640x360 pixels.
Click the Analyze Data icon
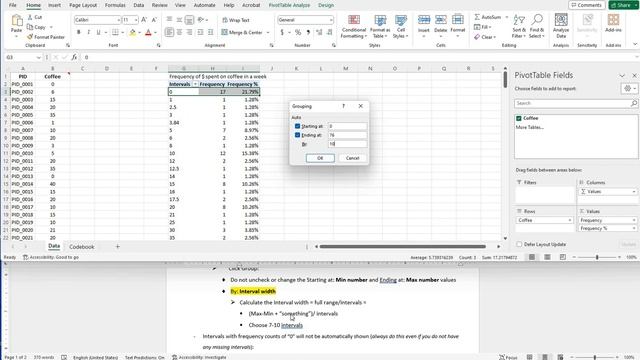coord(561,20)
